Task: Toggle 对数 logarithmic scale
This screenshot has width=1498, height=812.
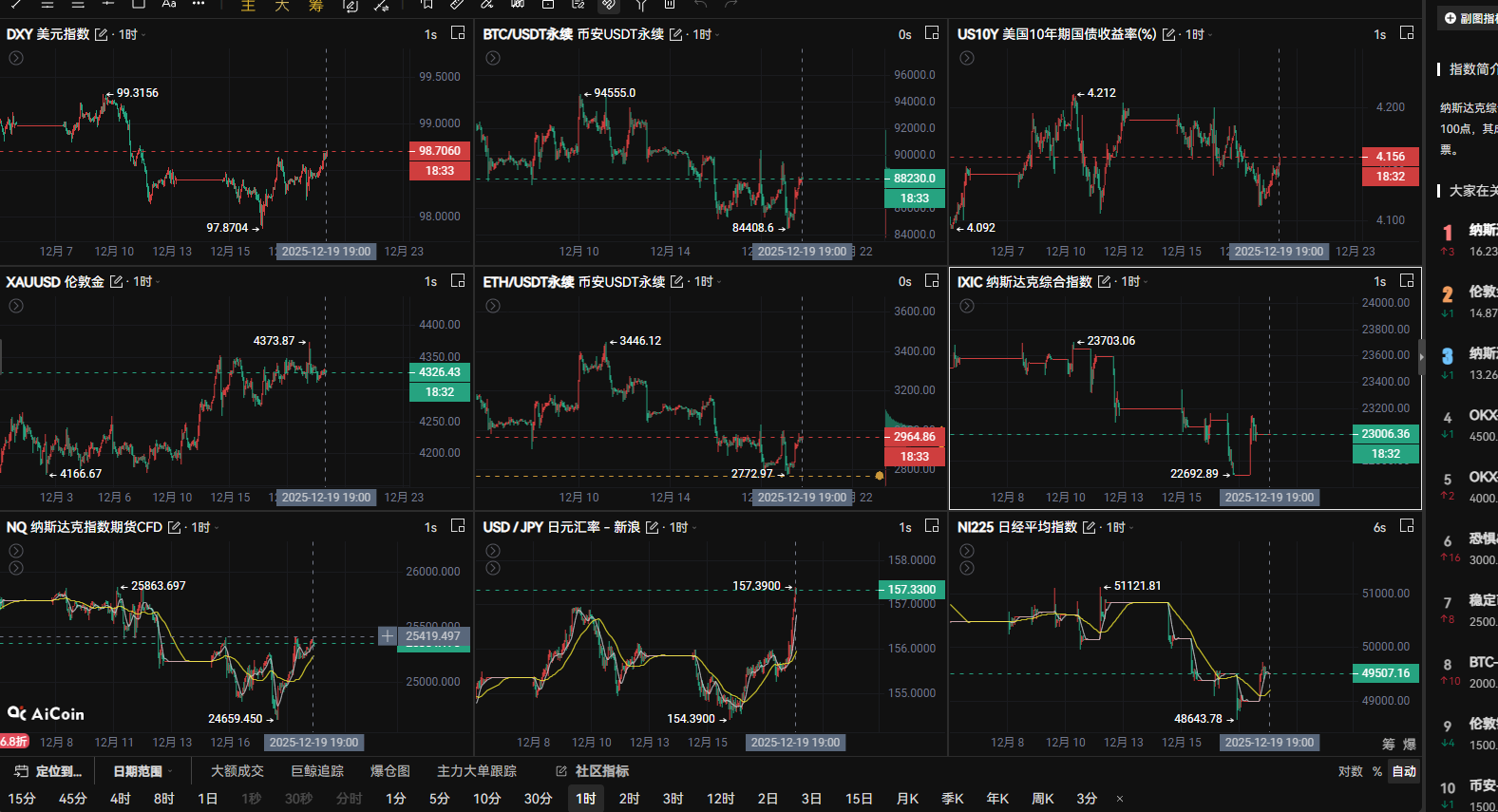Action: click(x=1350, y=771)
